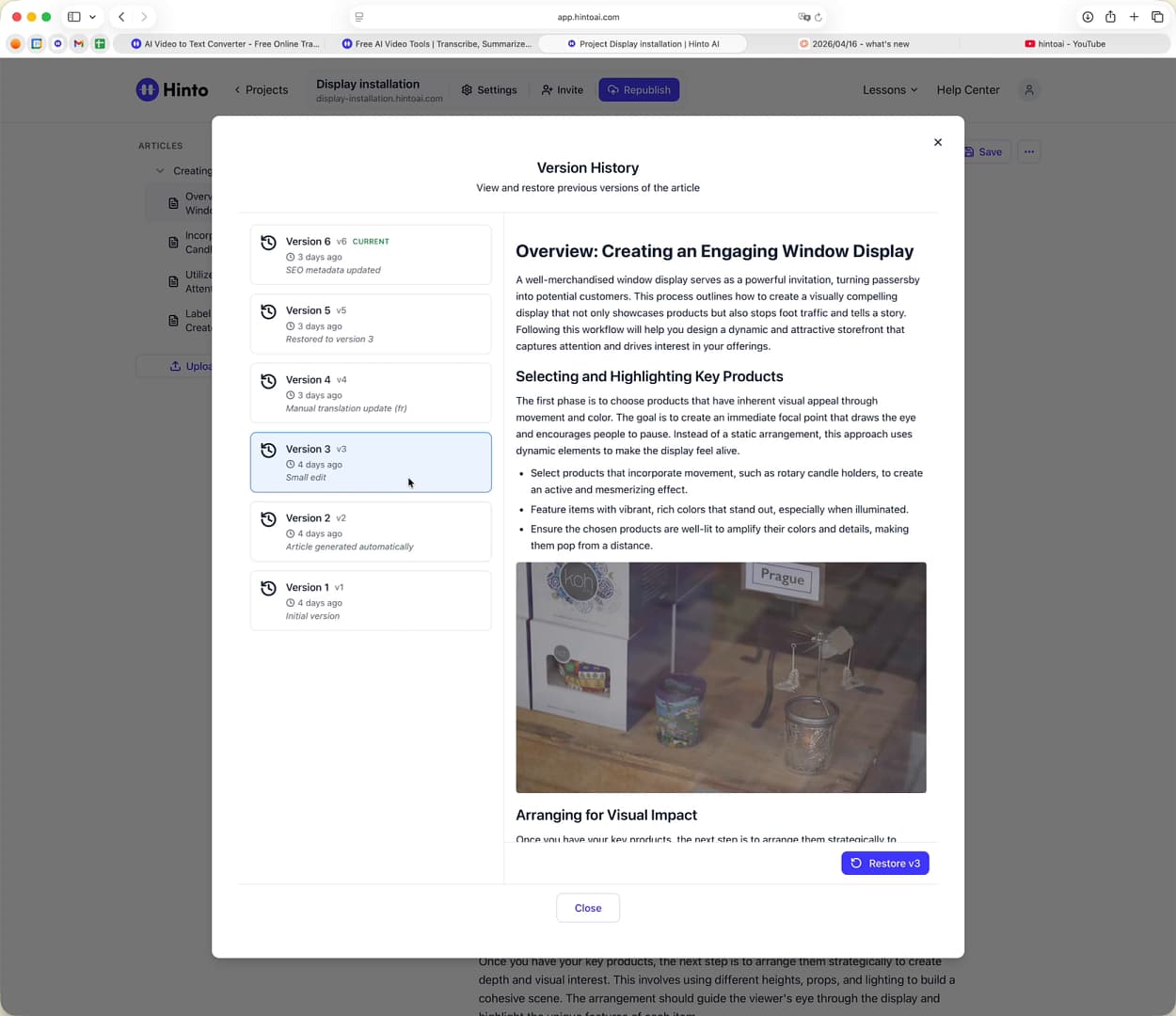This screenshot has width=1176, height=1016.
Task: Open the Help Center link
Action: (x=968, y=89)
